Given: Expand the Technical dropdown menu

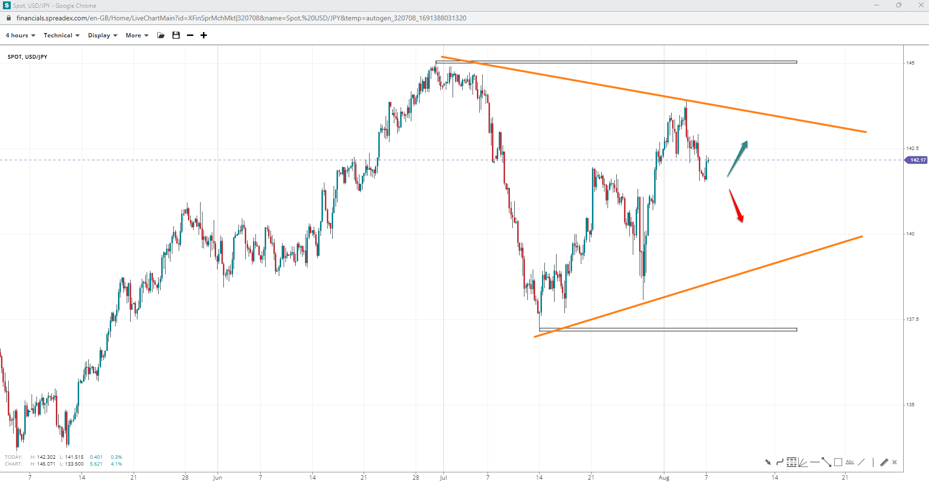Looking at the screenshot, I should pos(61,35).
